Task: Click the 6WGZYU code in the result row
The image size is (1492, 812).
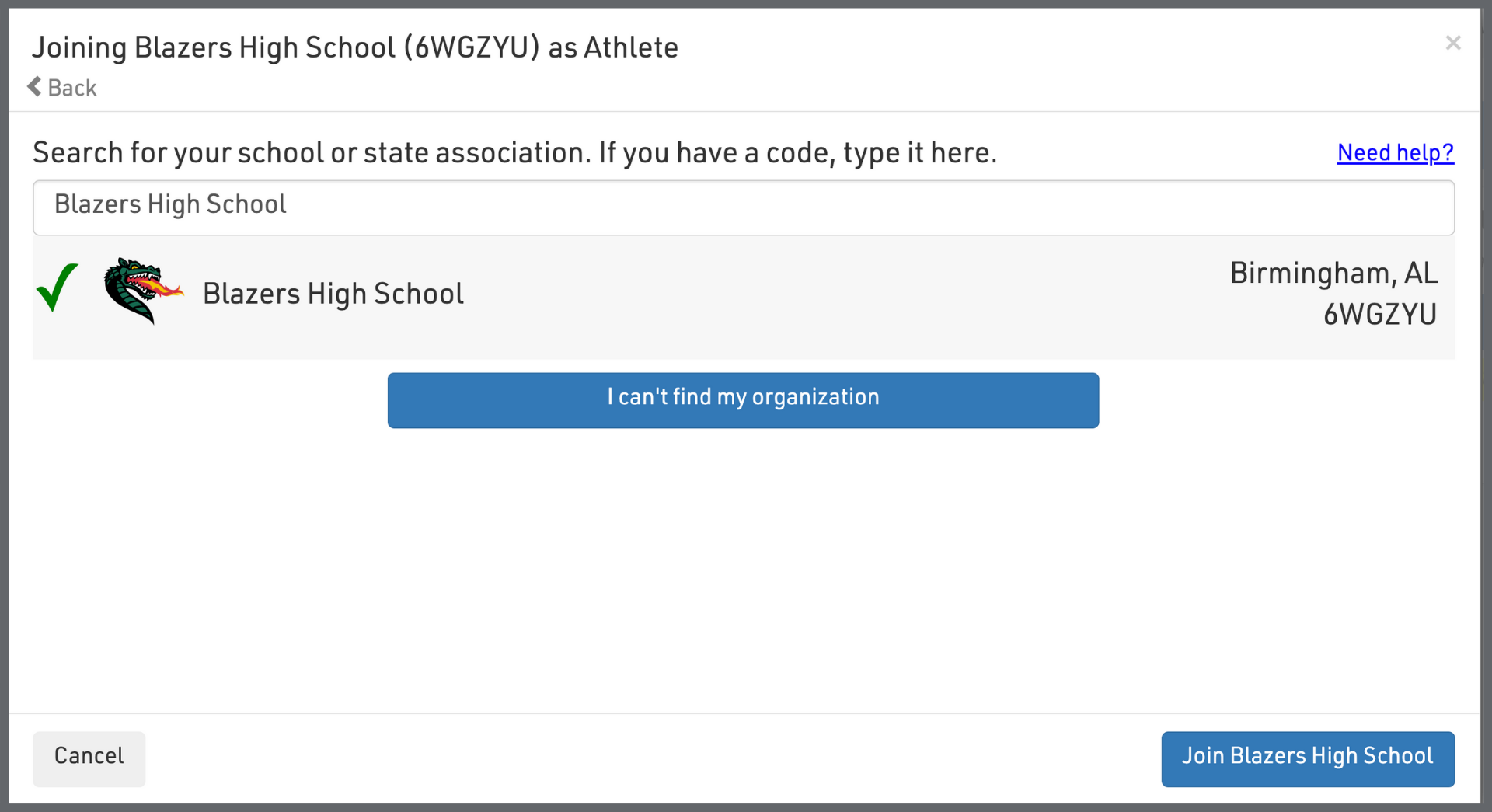Action: coord(1379,315)
